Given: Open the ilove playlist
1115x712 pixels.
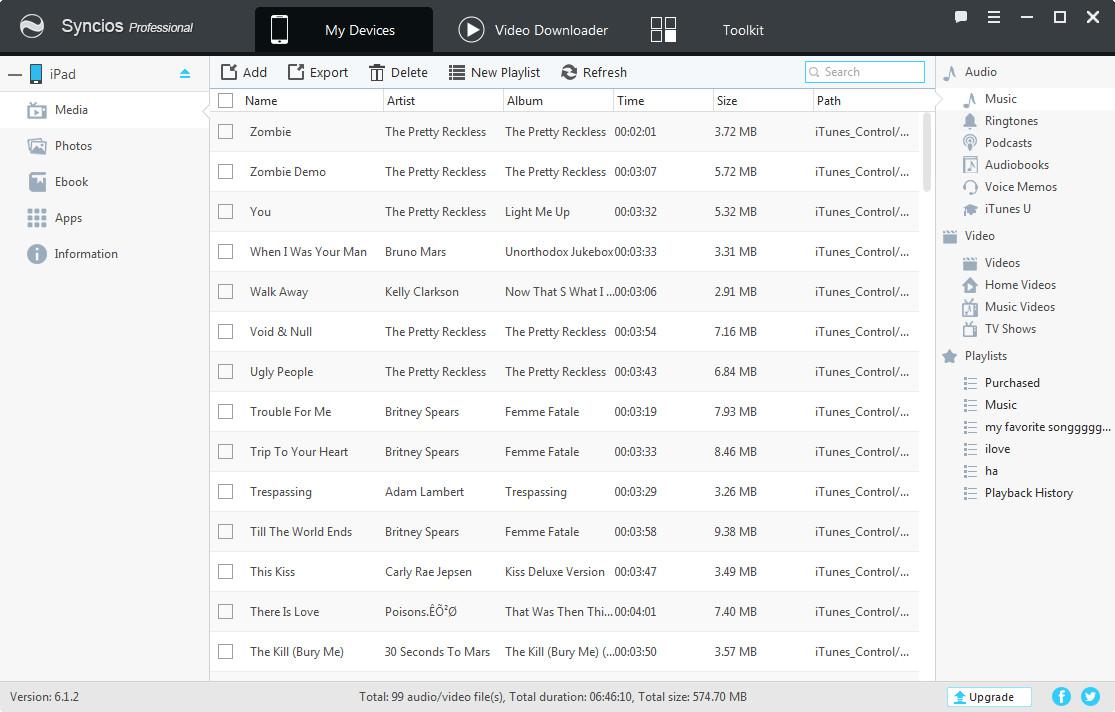Looking at the screenshot, I should 986,450.
